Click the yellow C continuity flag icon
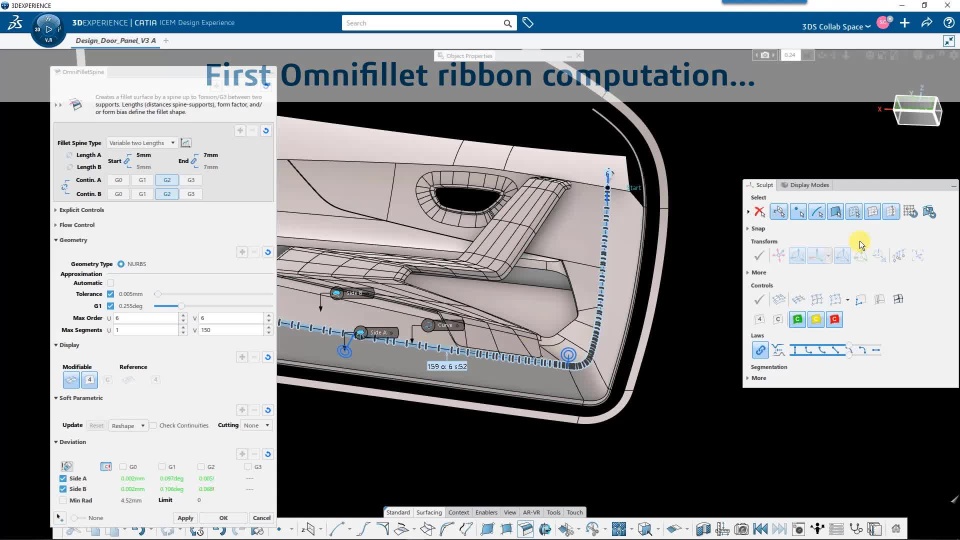Image resolution: width=960 pixels, height=540 pixels. [816, 319]
